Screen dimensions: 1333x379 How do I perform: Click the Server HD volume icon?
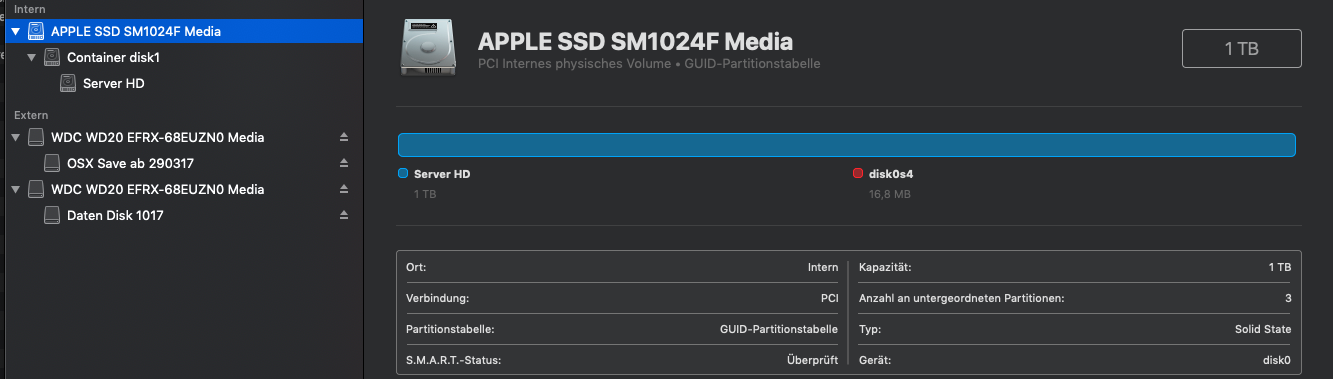(68, 84)
